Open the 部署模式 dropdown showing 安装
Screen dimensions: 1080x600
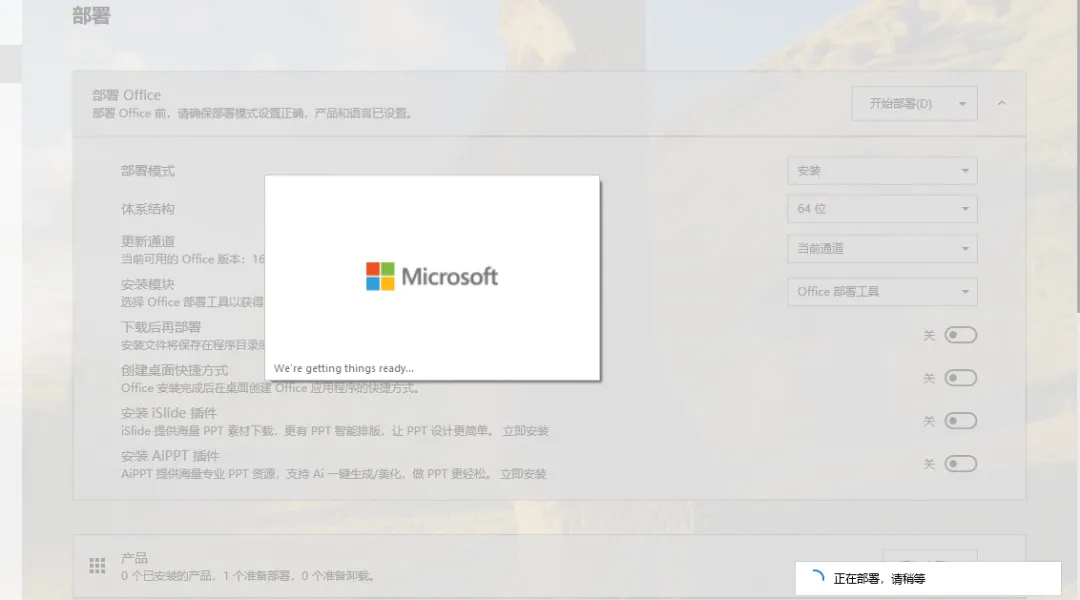click(x=882, y=171)
